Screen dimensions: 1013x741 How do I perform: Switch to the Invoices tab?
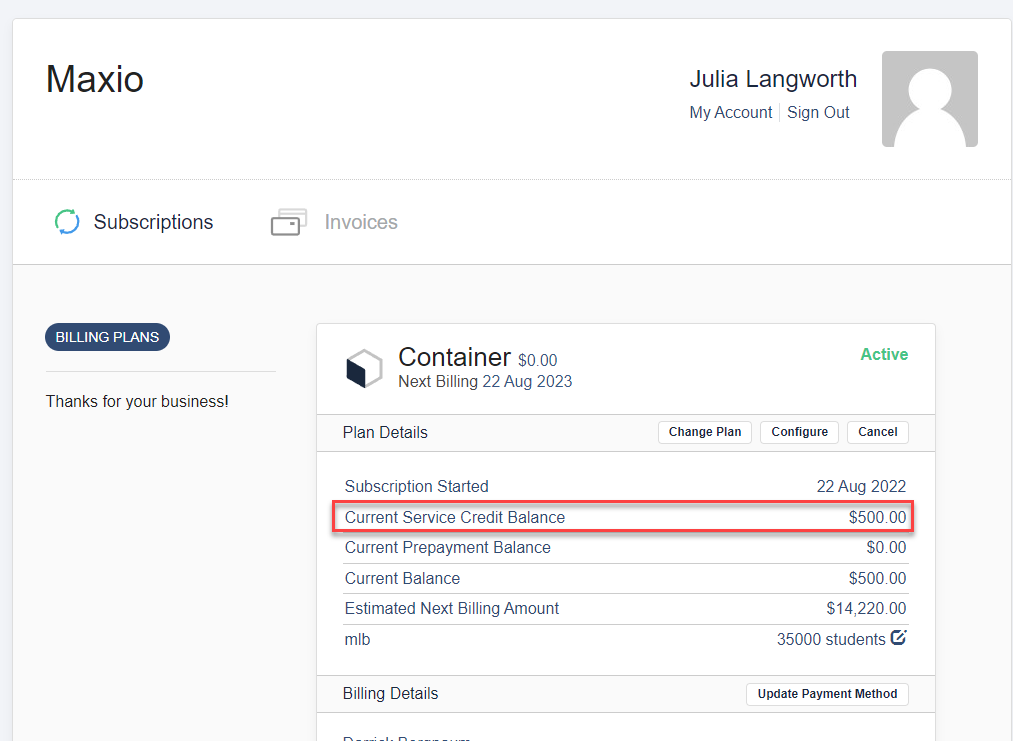pyautogui.click(x=360, y=222)
